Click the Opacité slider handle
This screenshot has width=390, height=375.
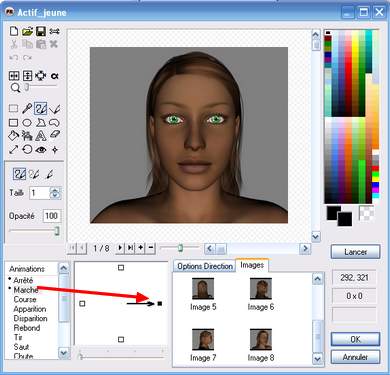pos(57,231)
